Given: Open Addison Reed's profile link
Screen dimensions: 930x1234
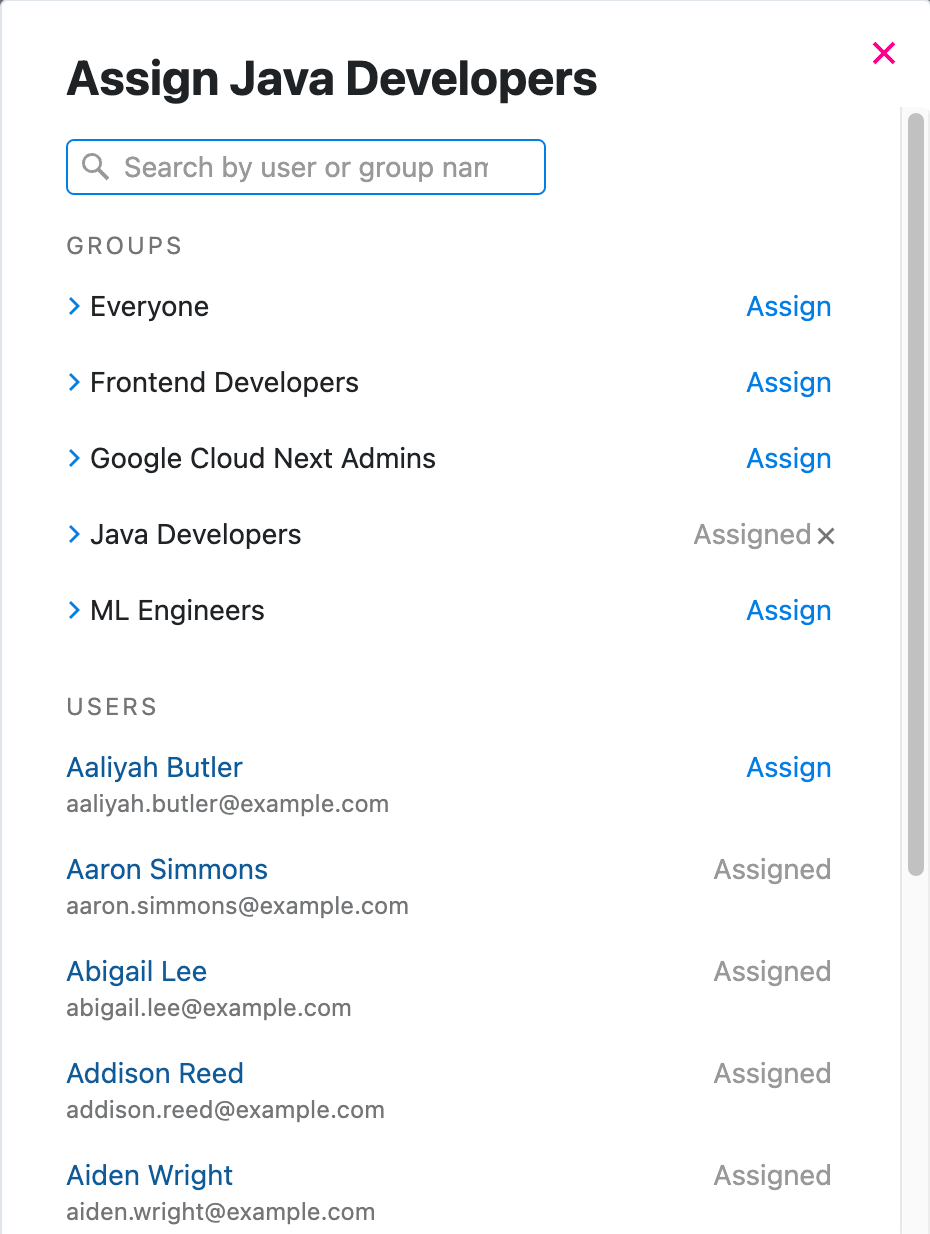Looking at the screenshot, I should click(x=155, y=1073).
